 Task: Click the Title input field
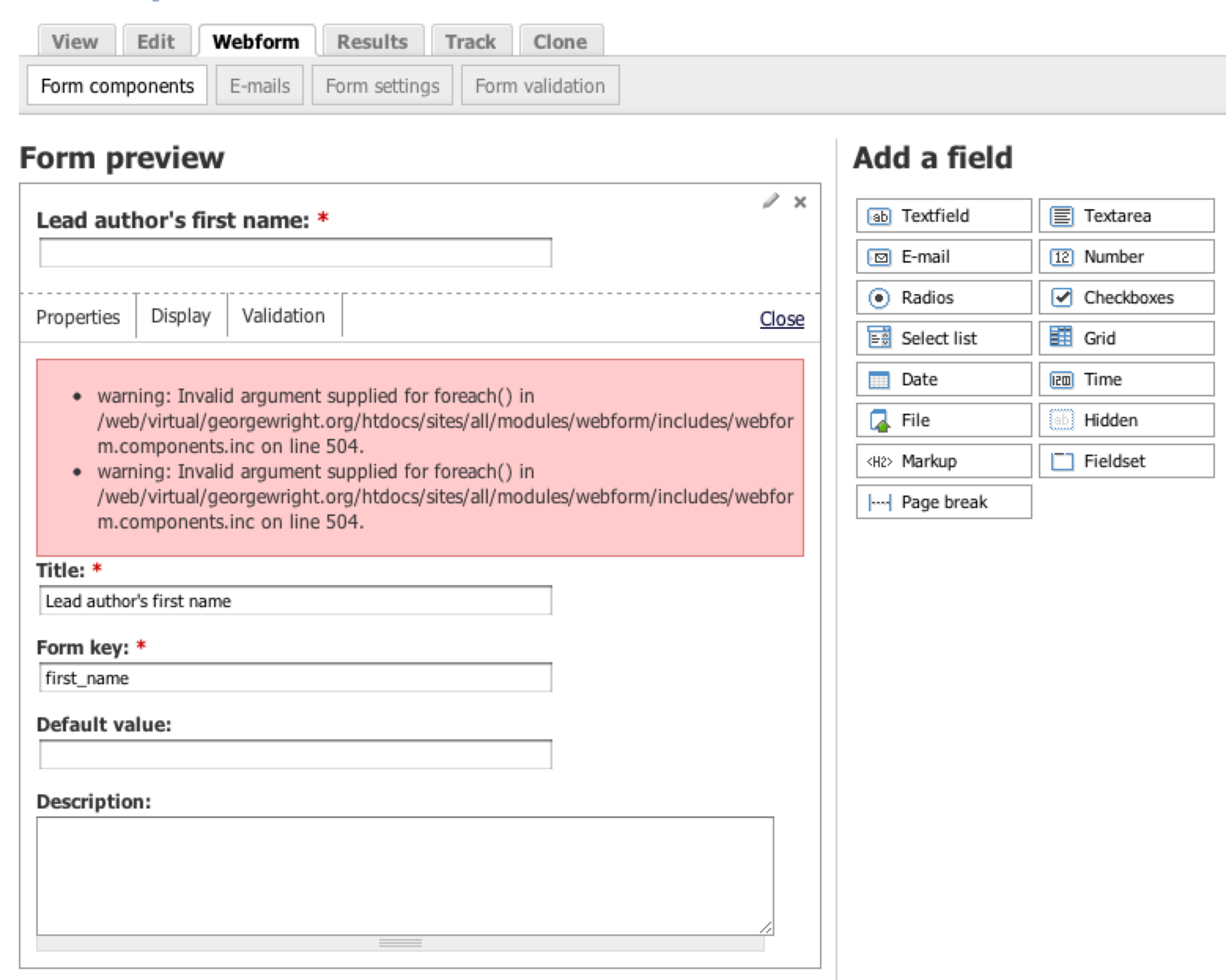[x=296, y=601]
